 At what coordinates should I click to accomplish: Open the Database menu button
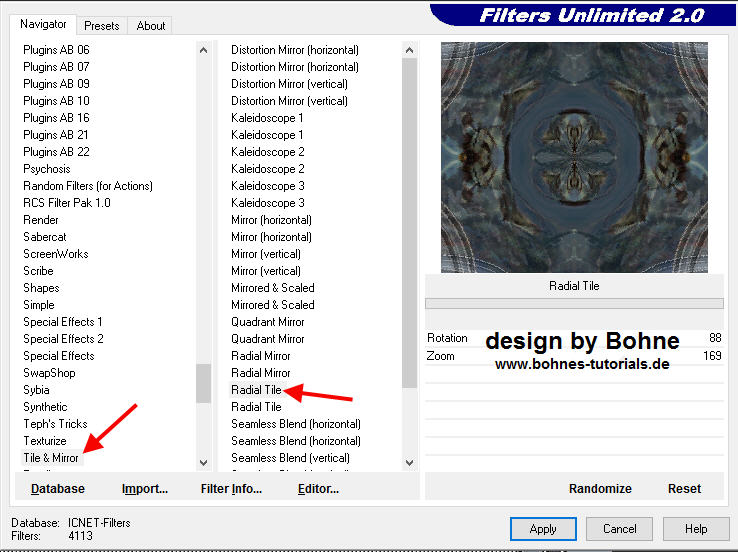coord(58,489)
